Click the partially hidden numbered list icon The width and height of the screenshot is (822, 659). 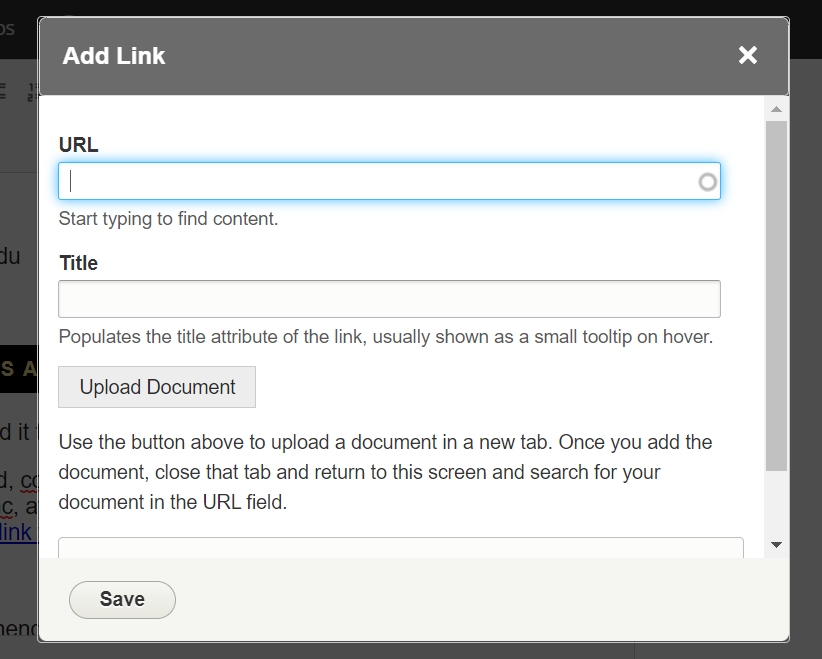pyautogui.click(x=31, y=92)
